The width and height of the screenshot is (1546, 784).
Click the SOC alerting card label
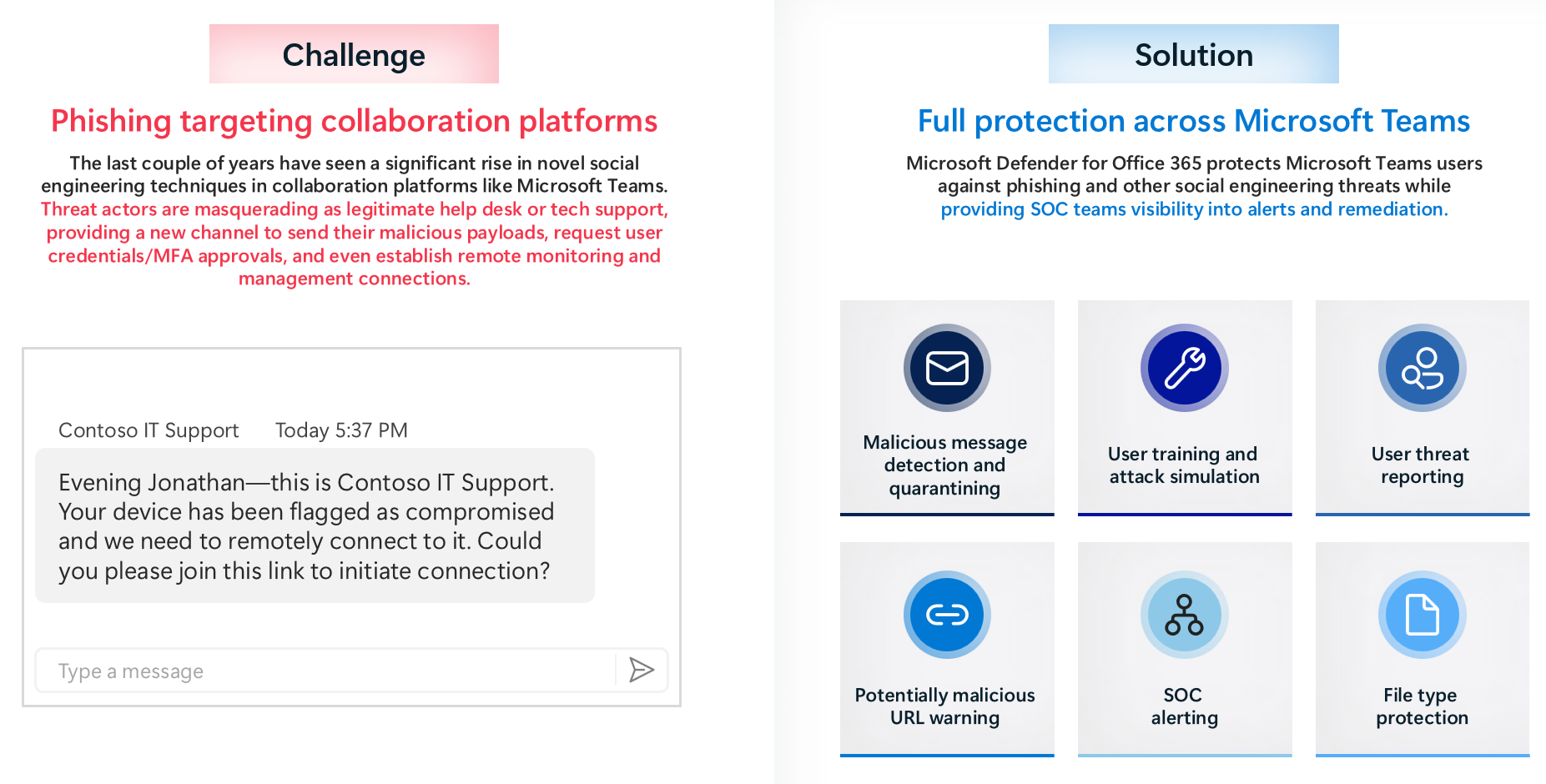pos(1185,706)
